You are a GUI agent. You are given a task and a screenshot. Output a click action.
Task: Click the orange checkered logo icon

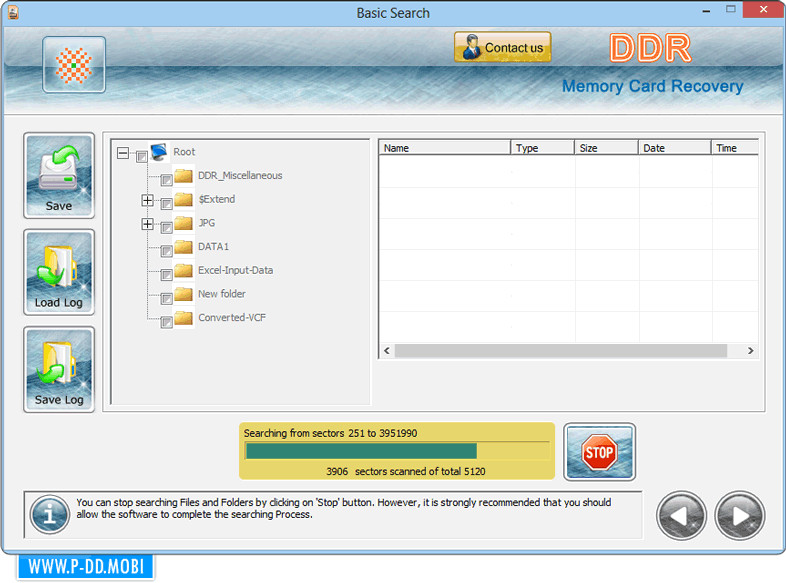(x=74, y=65)
